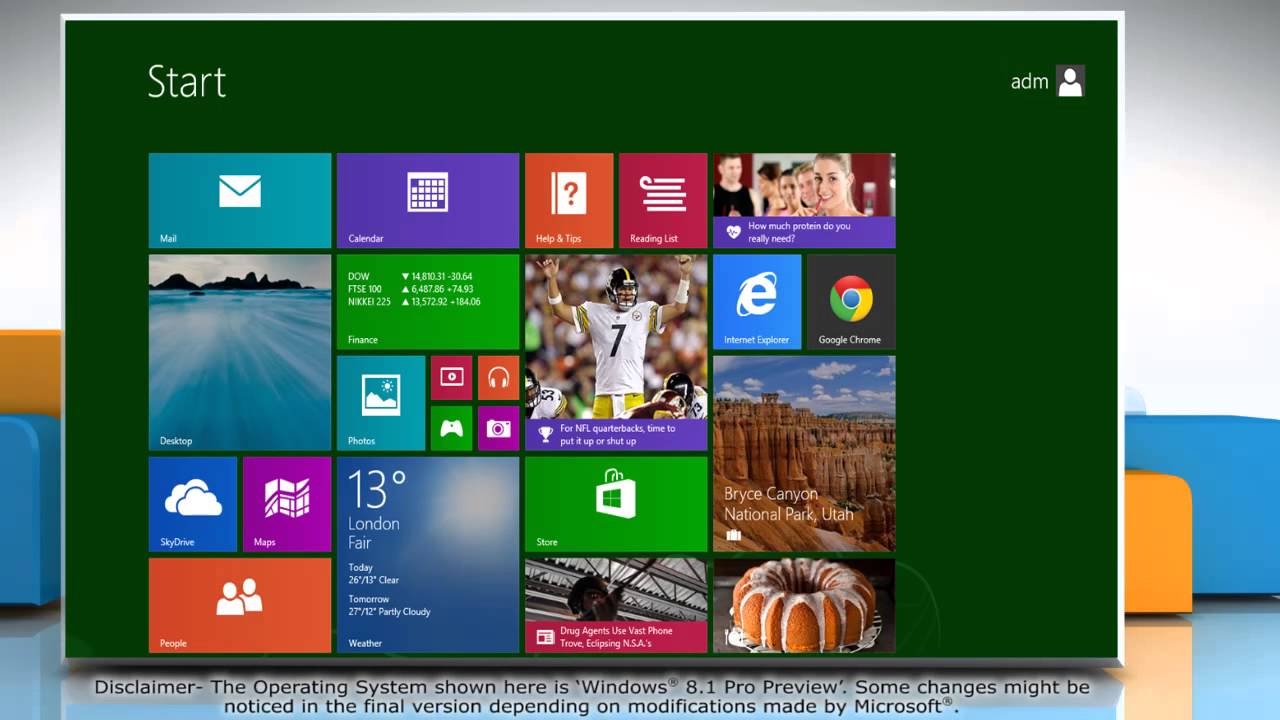Open the News tile about Drug Agents

[x=616, y=605]
